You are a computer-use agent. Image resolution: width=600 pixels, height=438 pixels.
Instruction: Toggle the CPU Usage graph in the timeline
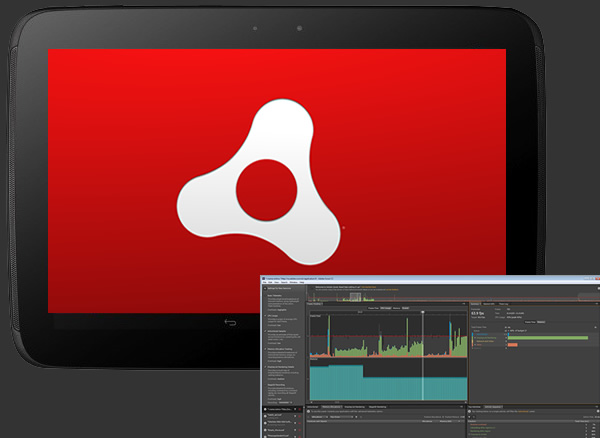tap(385, 308)
